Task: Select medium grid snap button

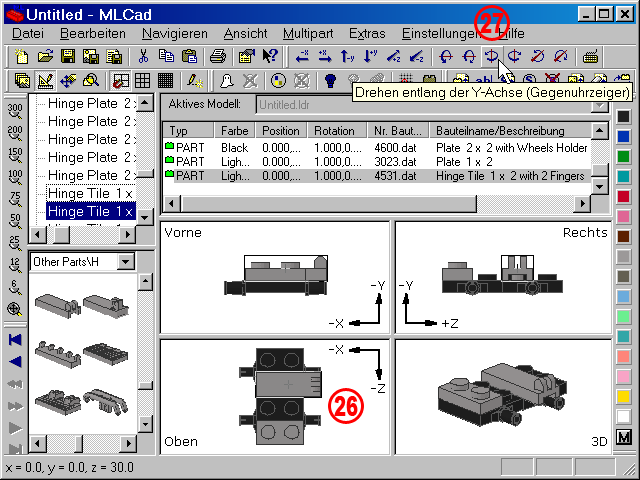Action: tap(142, 80)
